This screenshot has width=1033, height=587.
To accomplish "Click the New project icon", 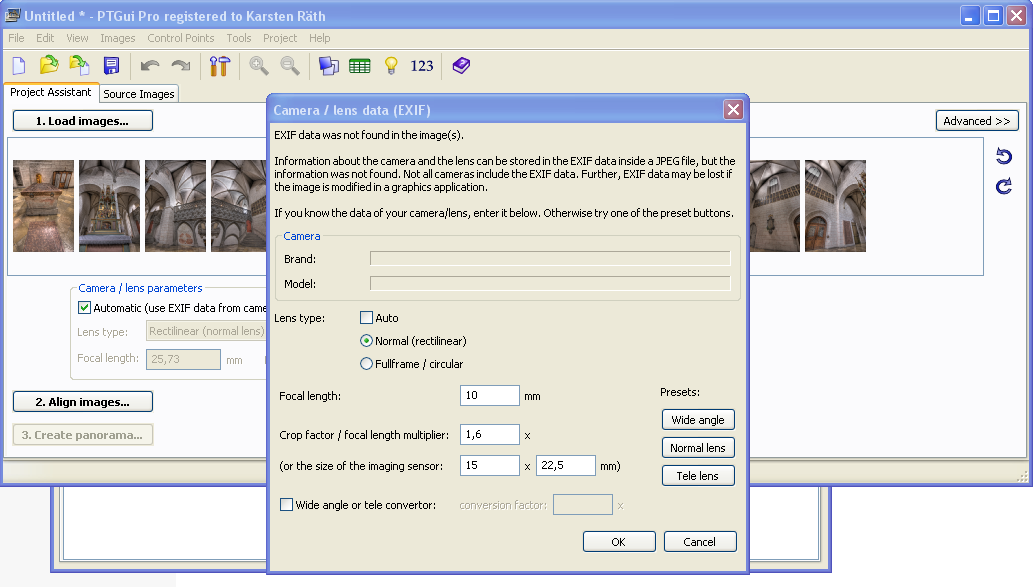I will point(19,66).
